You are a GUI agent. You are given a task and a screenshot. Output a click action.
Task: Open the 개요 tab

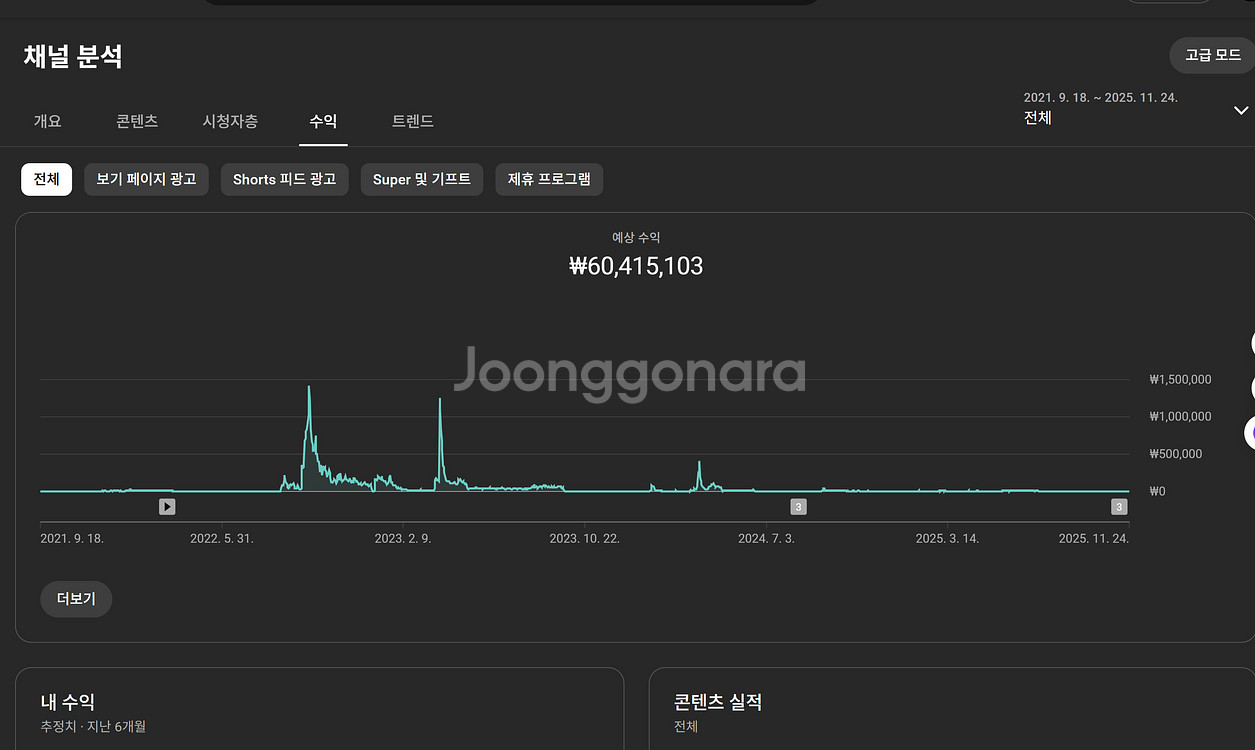coord(47,121)
